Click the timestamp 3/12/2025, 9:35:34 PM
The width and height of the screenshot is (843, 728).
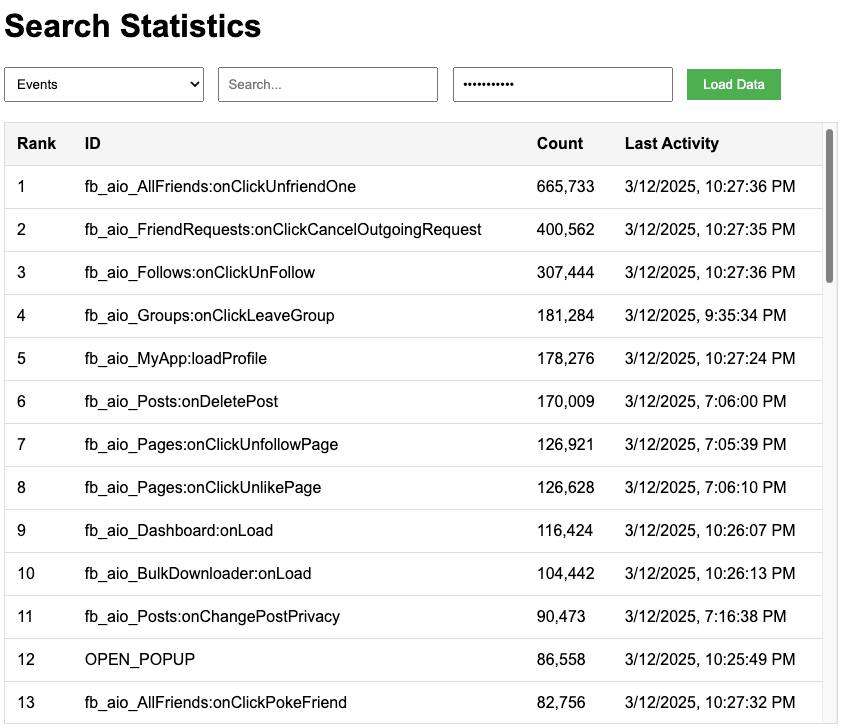click(705, 316)
